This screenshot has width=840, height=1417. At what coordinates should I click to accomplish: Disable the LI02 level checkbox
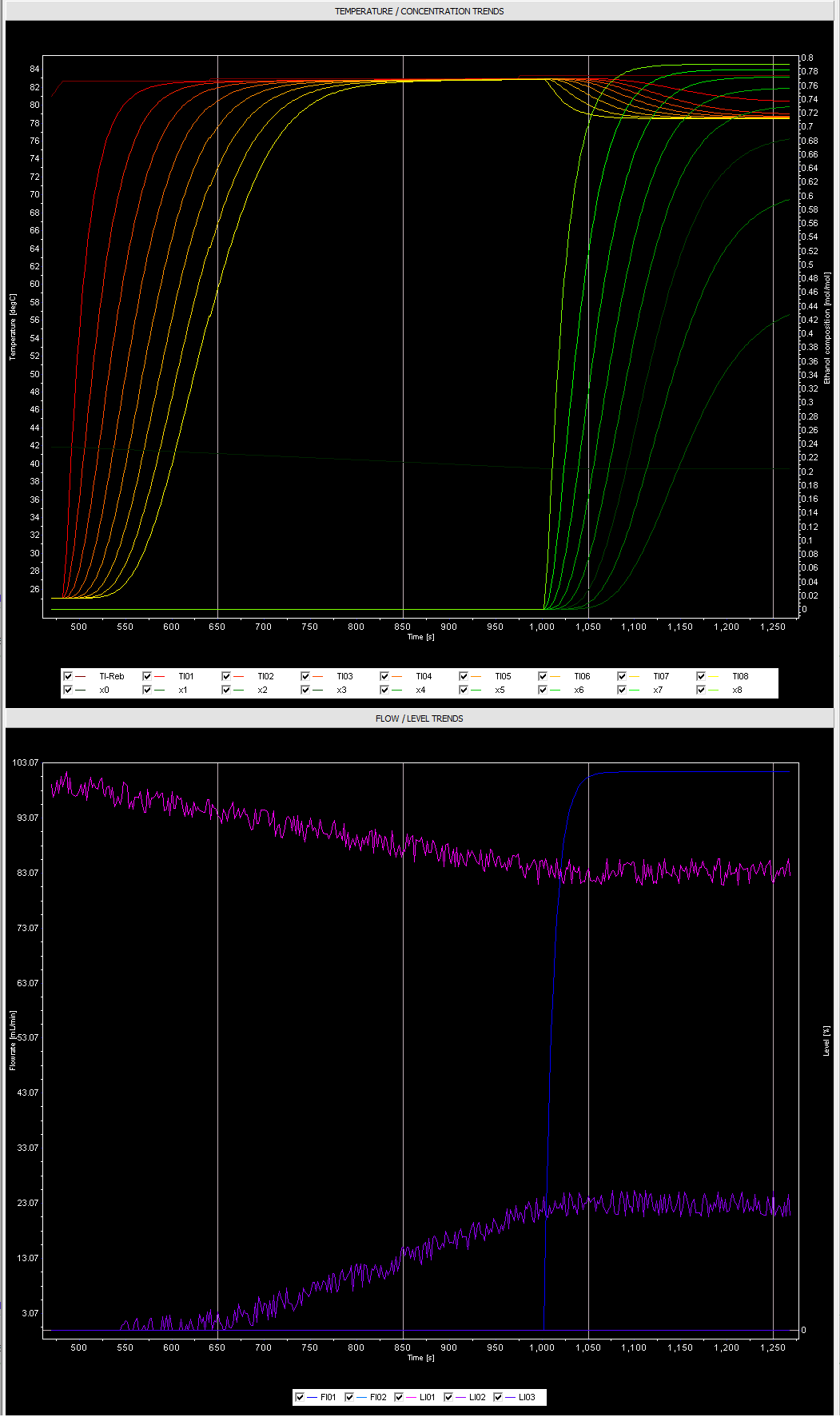448,1397
